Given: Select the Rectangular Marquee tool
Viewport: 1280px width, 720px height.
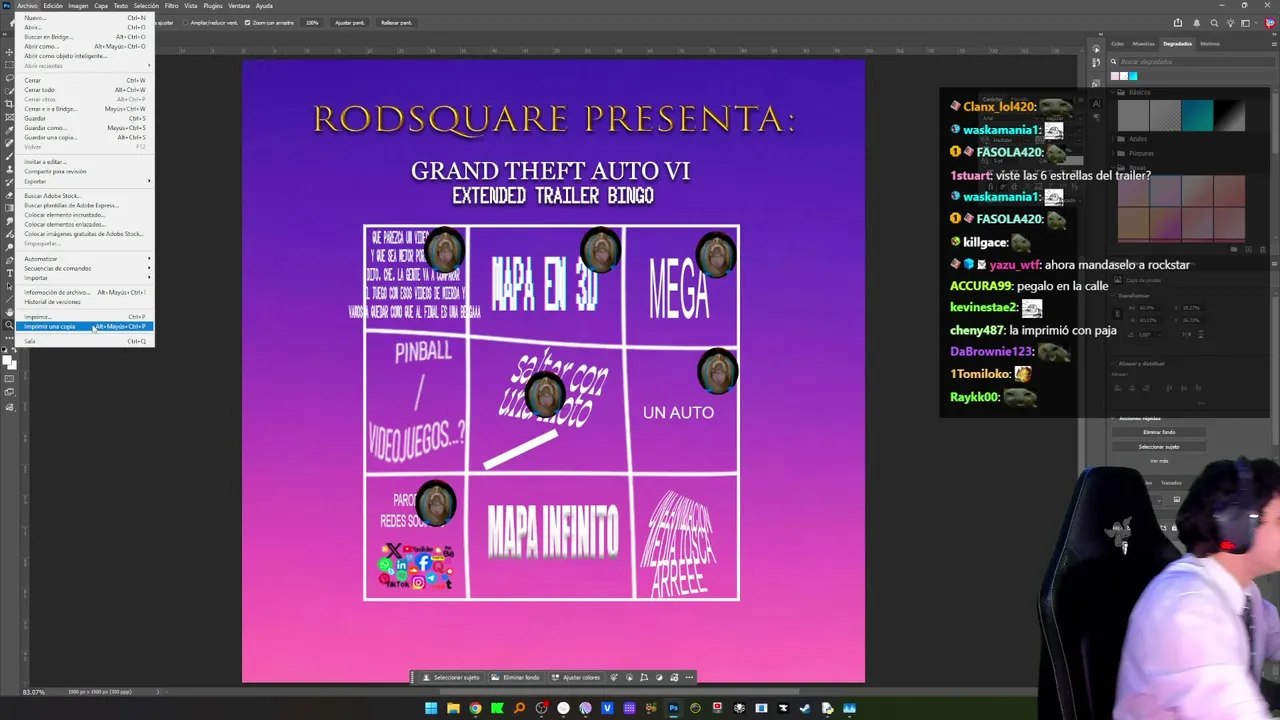Looking at the screenshot, I should click(x=10, y=65).
